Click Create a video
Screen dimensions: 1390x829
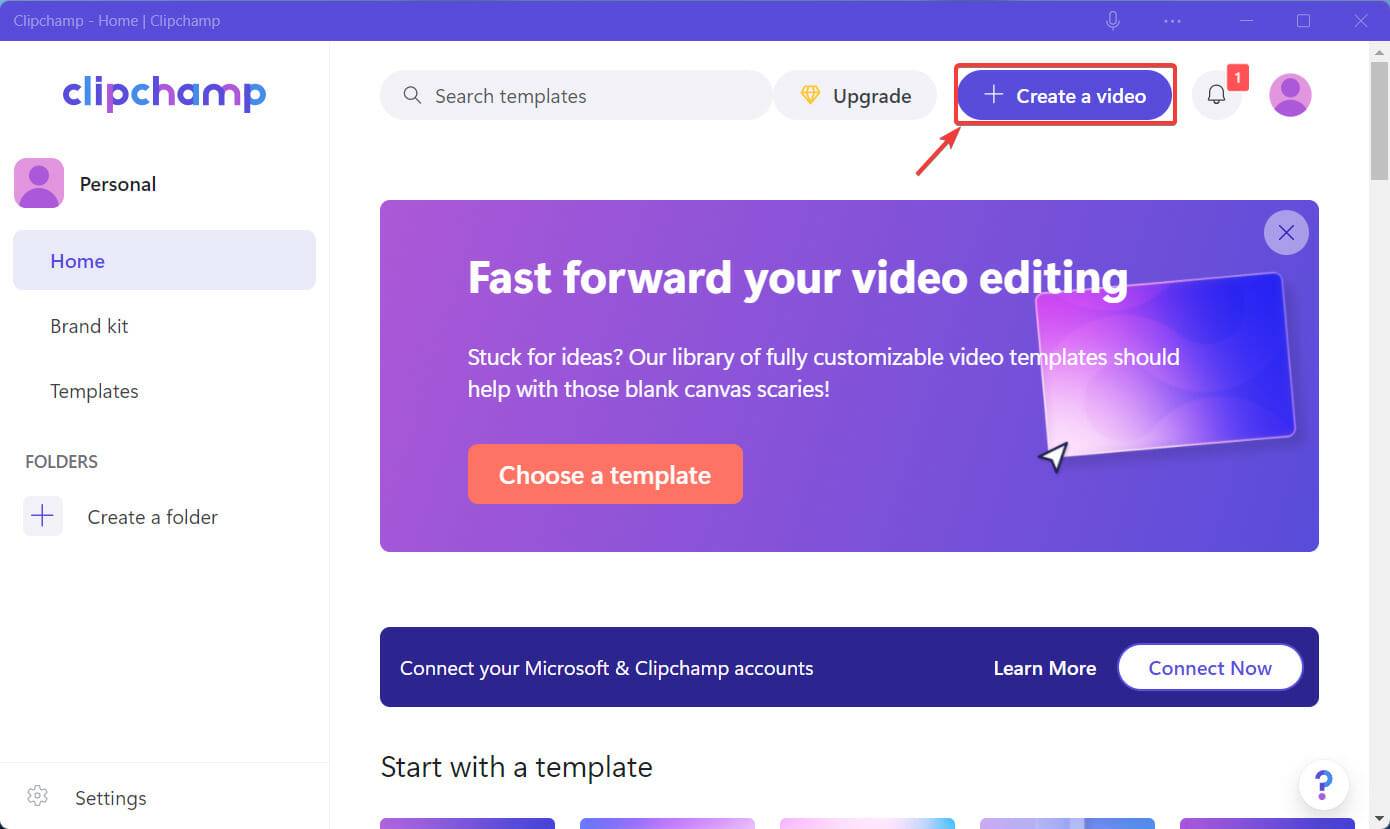point(1064,95)
